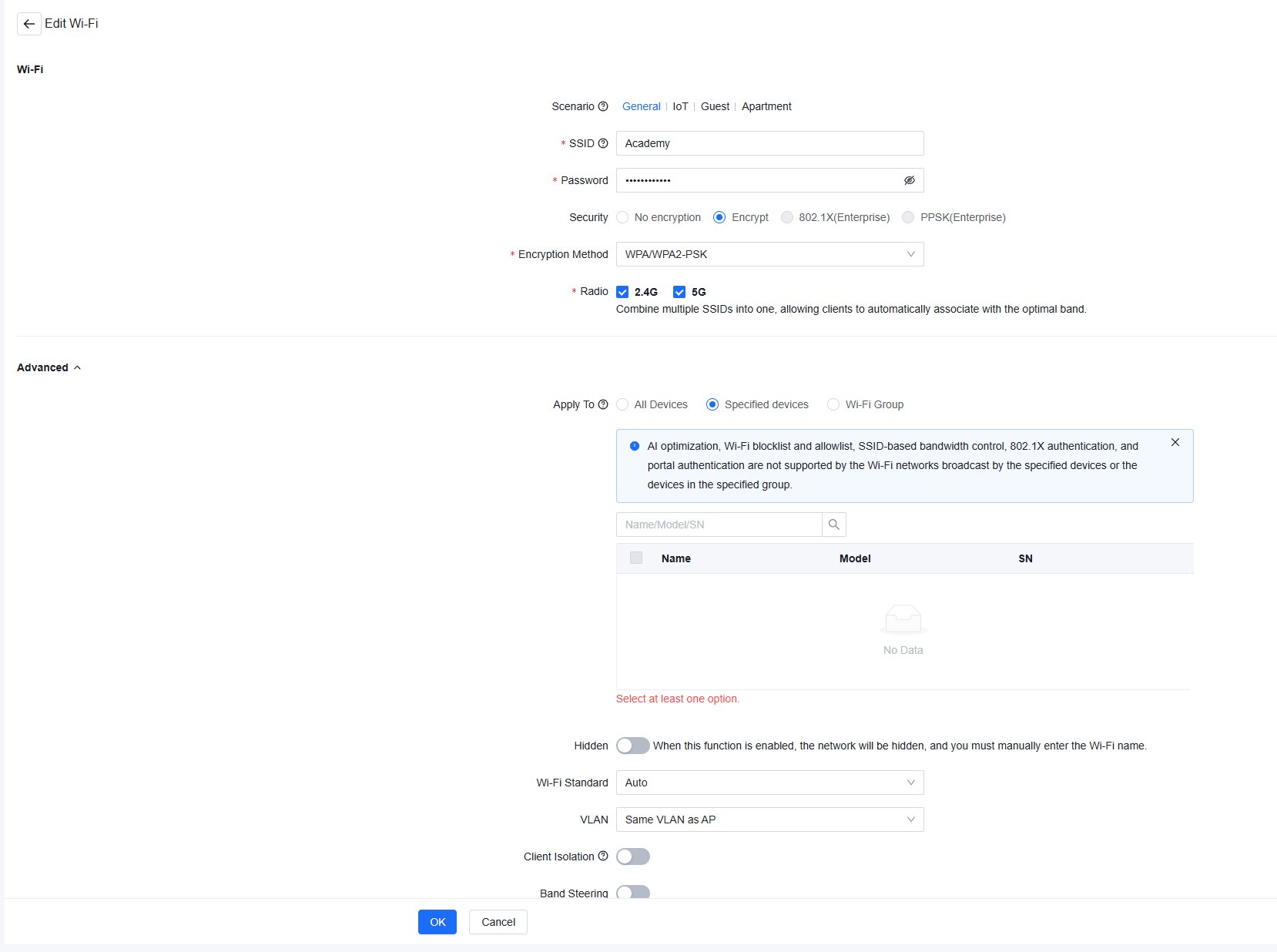Select the General scenario
Viewport: 1277px width, 952px height.
[641, 106]
